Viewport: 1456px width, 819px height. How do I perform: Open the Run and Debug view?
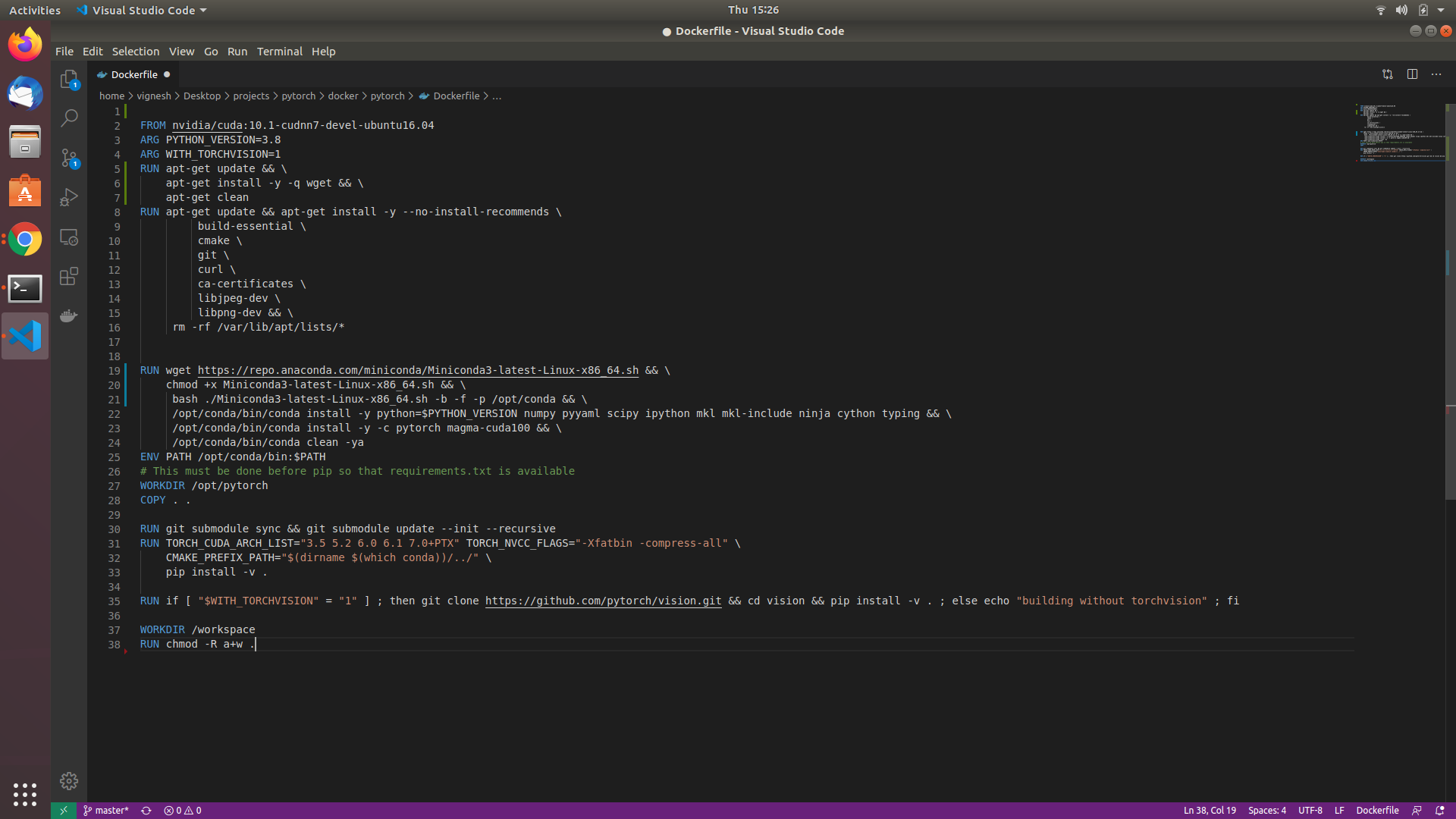pyautogui.click(x=69, y=197)
